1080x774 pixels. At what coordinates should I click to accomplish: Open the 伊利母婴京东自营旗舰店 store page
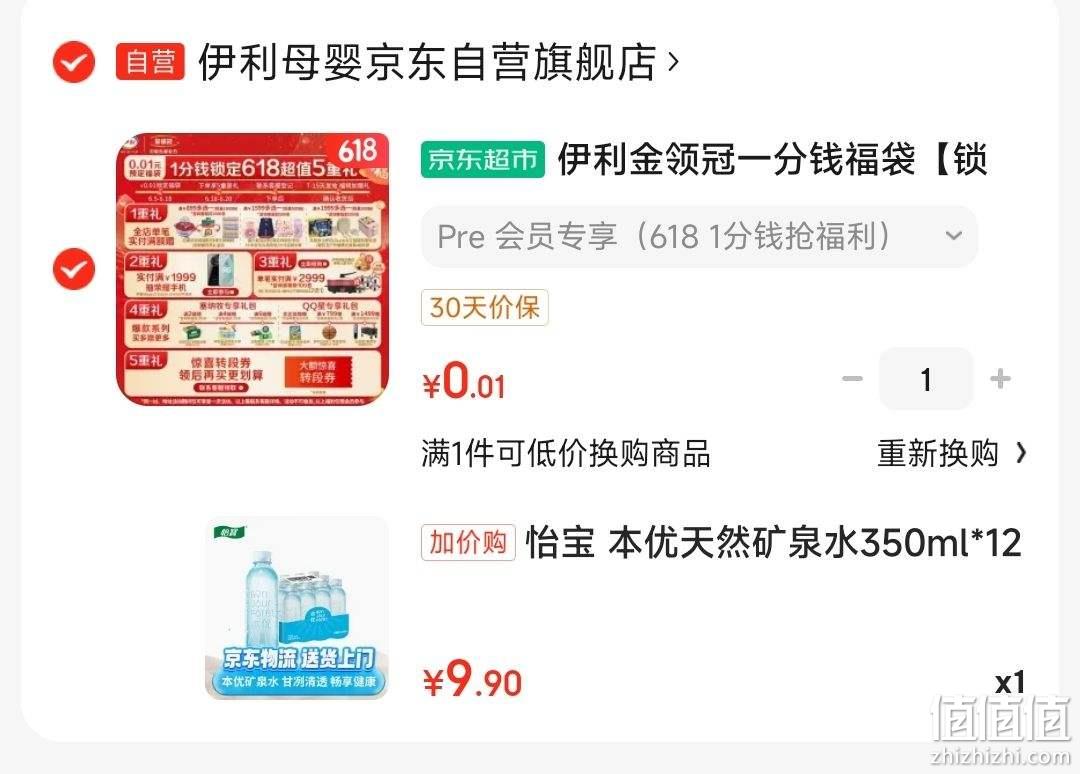tap(427, 62)
